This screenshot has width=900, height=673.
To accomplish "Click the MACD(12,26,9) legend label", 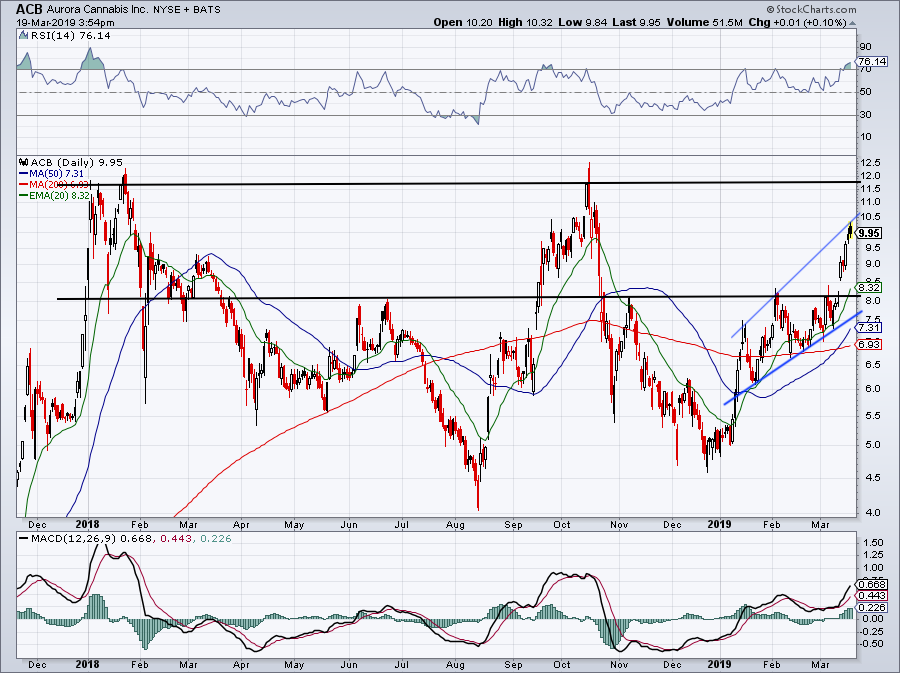I will click(x=75, y=539).
